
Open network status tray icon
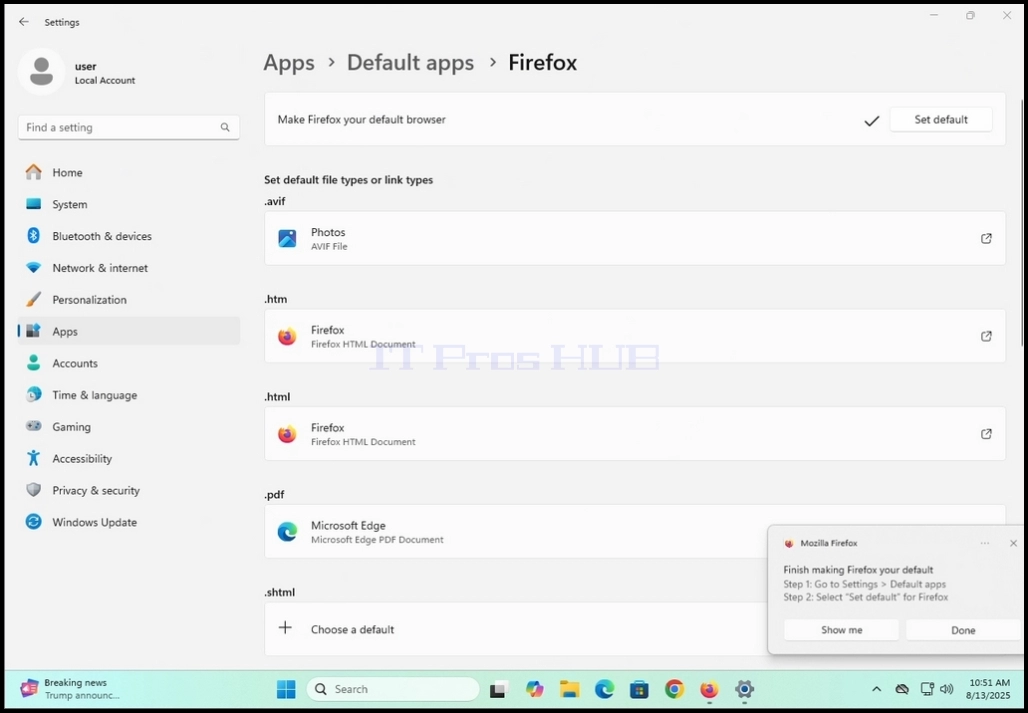927,689
